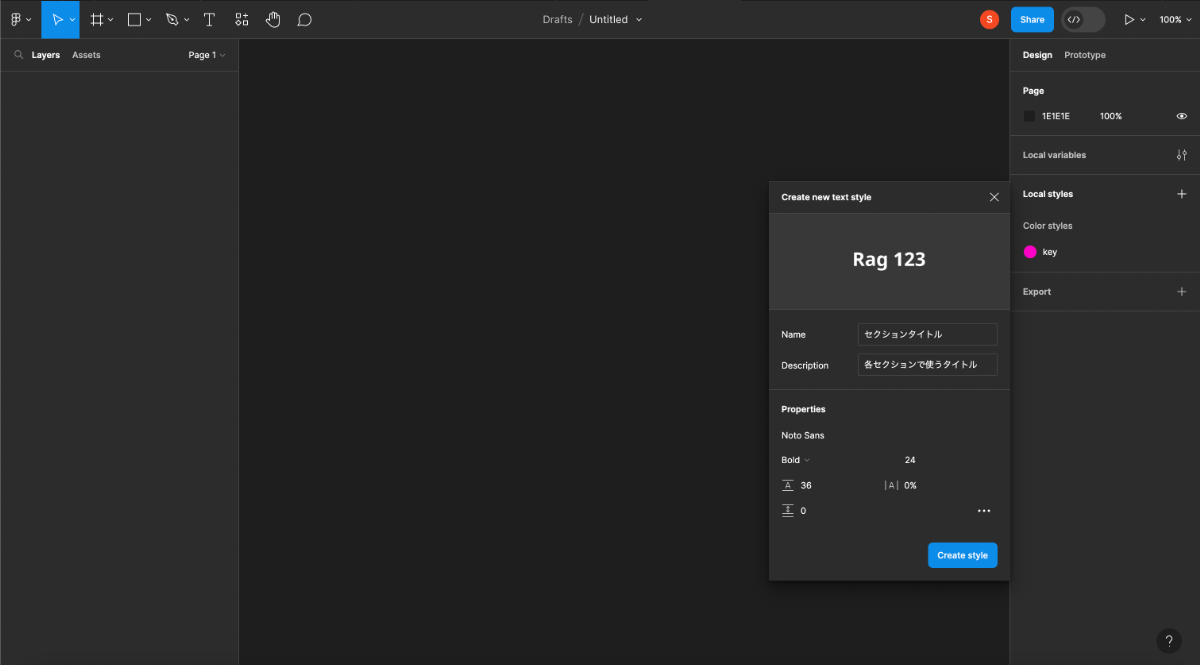Click the Drafts breadcrumb
This screenshot has height=665, width=1200.
point(557,19)
